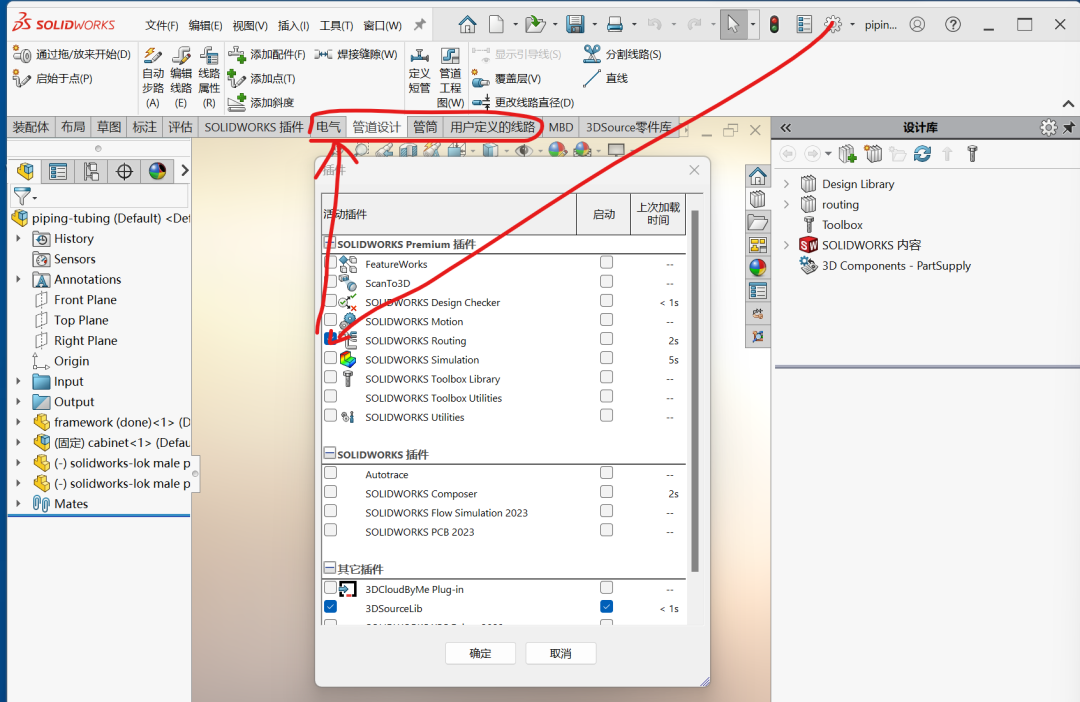Expand the History node in feature tree
The height and width of the screenshot is (702, 1080).
[18, 238]
